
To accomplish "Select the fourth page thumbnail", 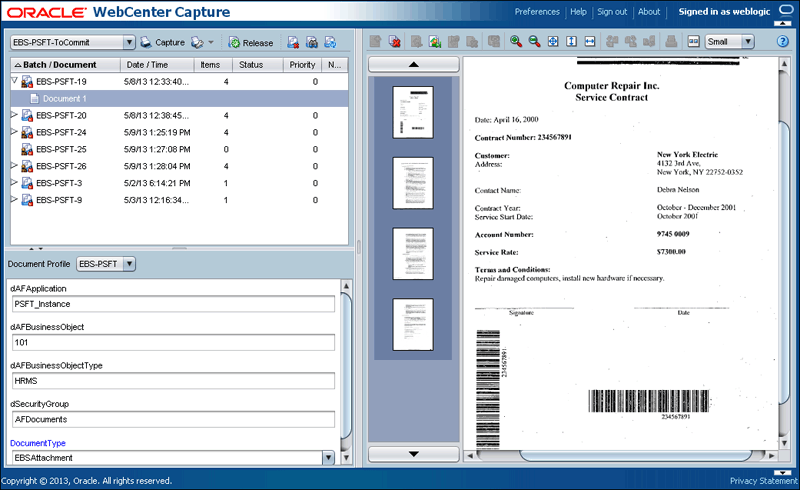I will (x=413, y=325).
